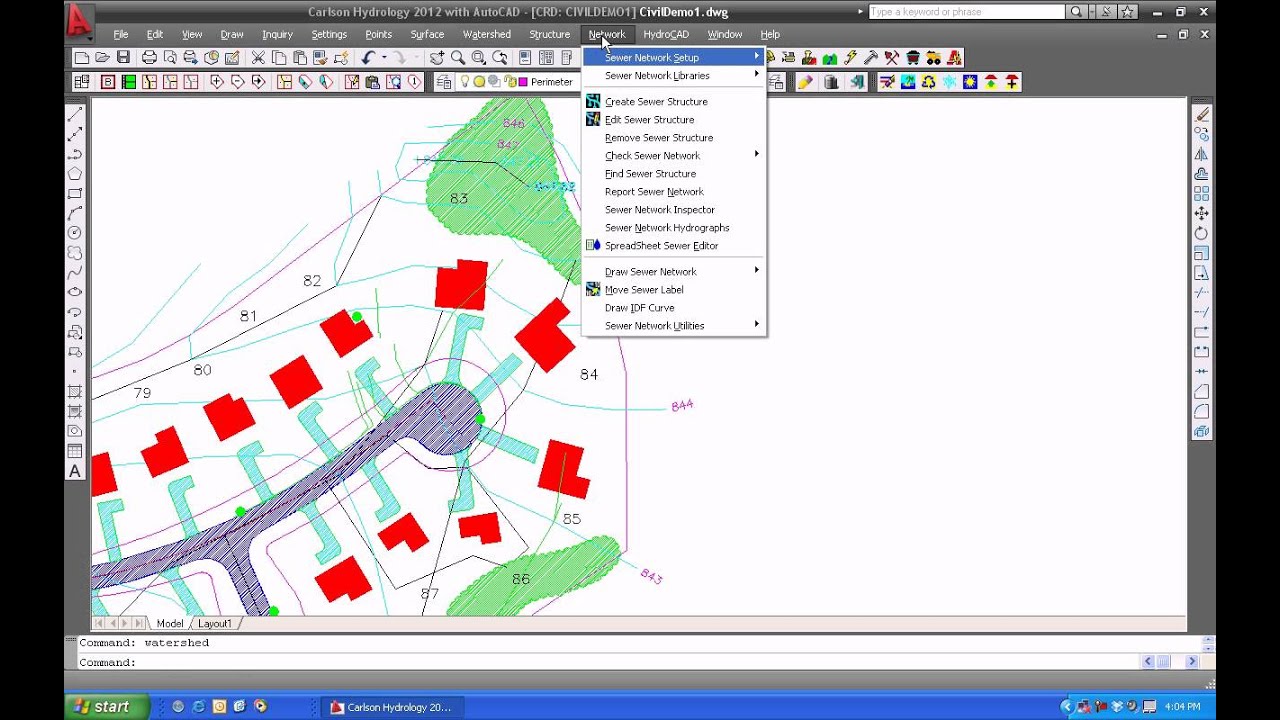Click the Erase tool in right toolbar
The height and width of the screenshot is (720, 1280).
tap(1201, 114)
